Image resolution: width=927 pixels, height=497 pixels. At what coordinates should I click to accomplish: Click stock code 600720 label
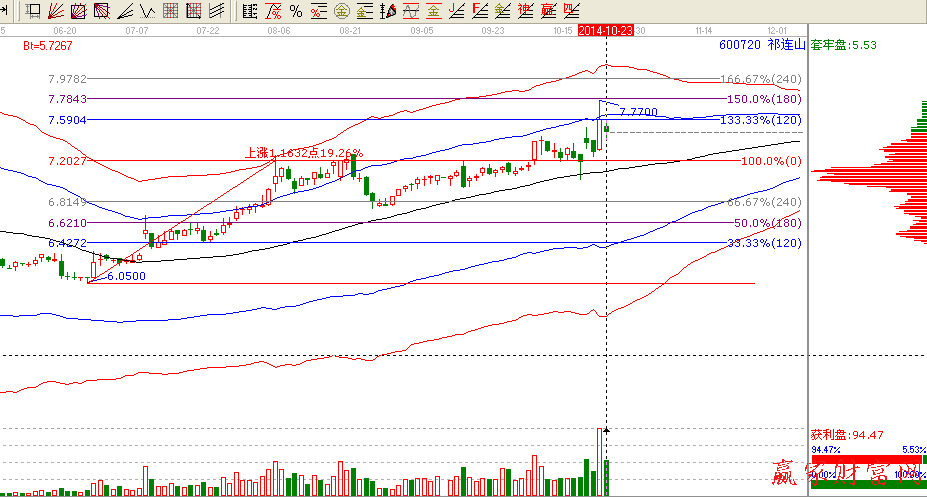click(737, 46)
